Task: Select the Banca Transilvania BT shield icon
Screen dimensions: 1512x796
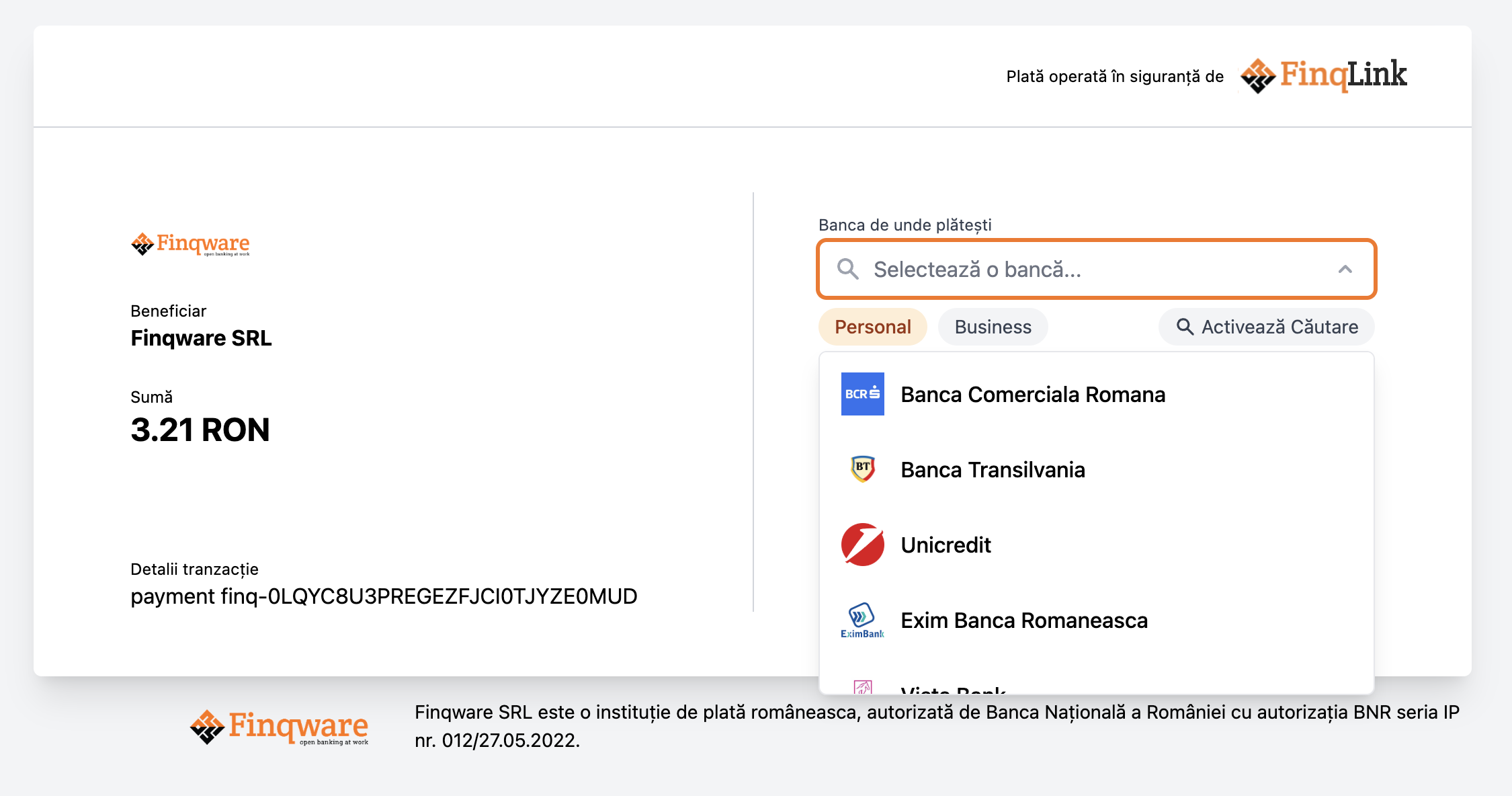Action: pos(862,469)
